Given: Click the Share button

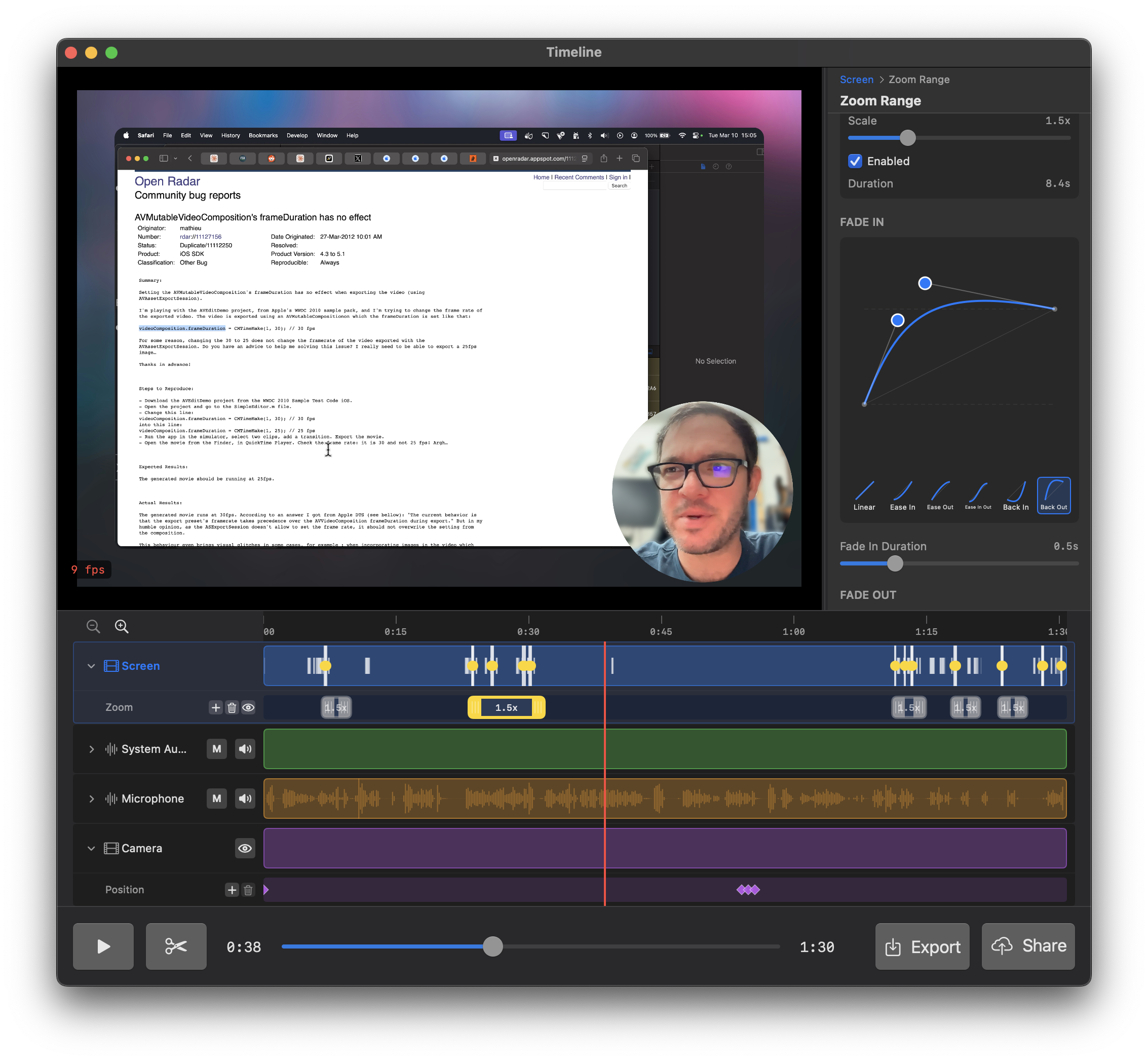Looking at the screenshot, I should [x=1027, y=946].
